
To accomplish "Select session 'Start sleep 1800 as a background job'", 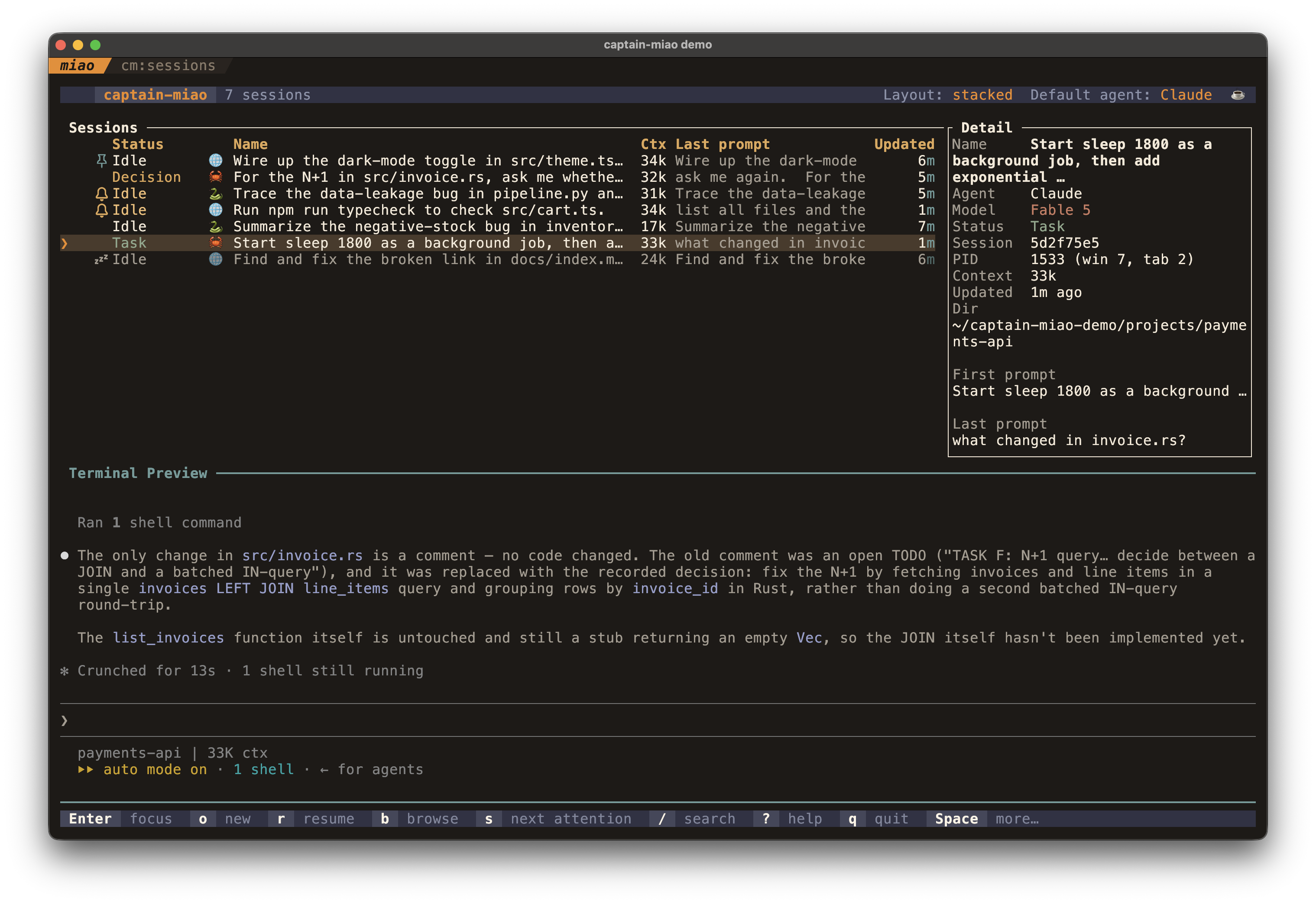I will [x=498, y=243].
